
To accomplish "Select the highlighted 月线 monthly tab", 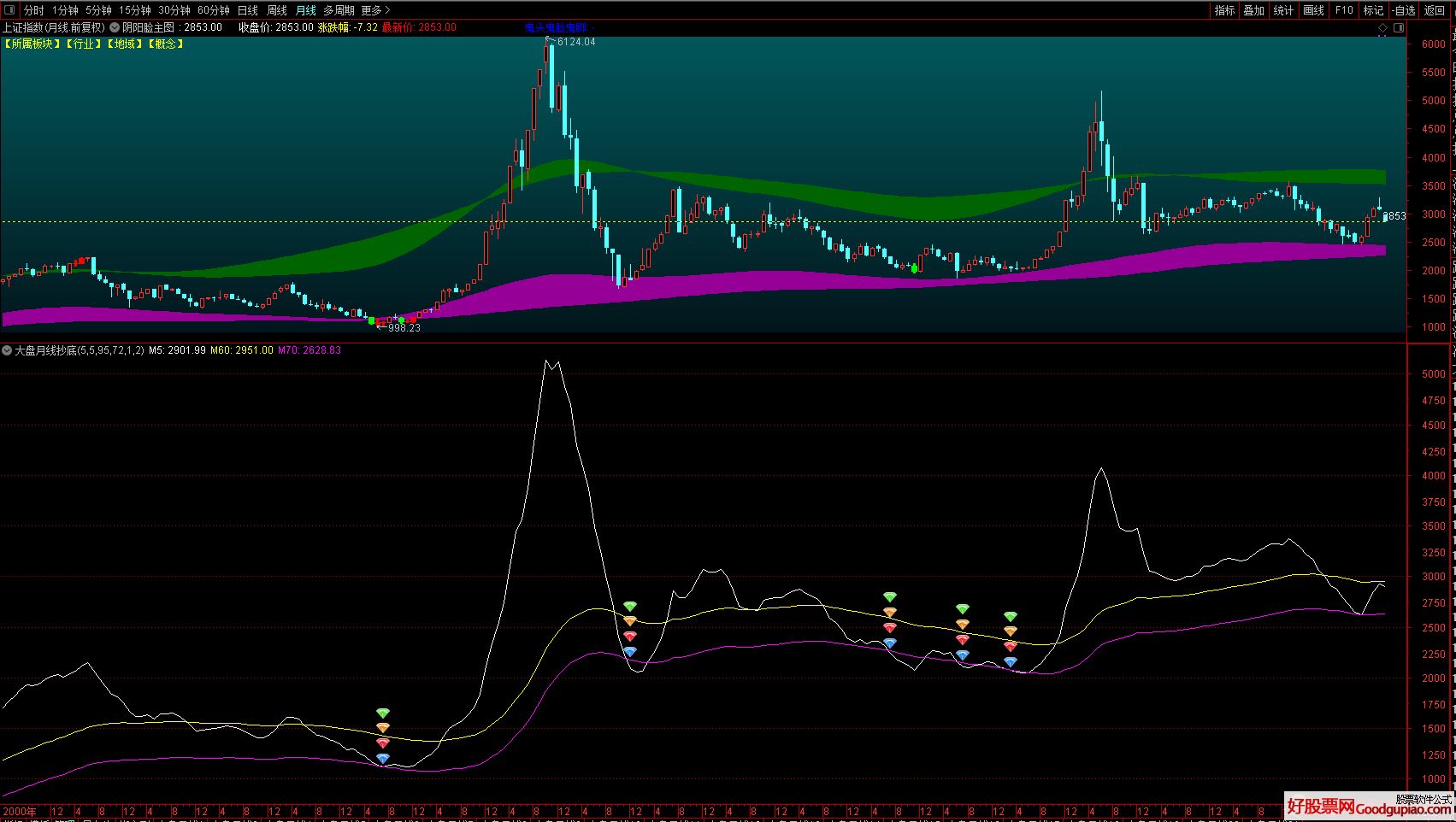I will tap(306, 10).
